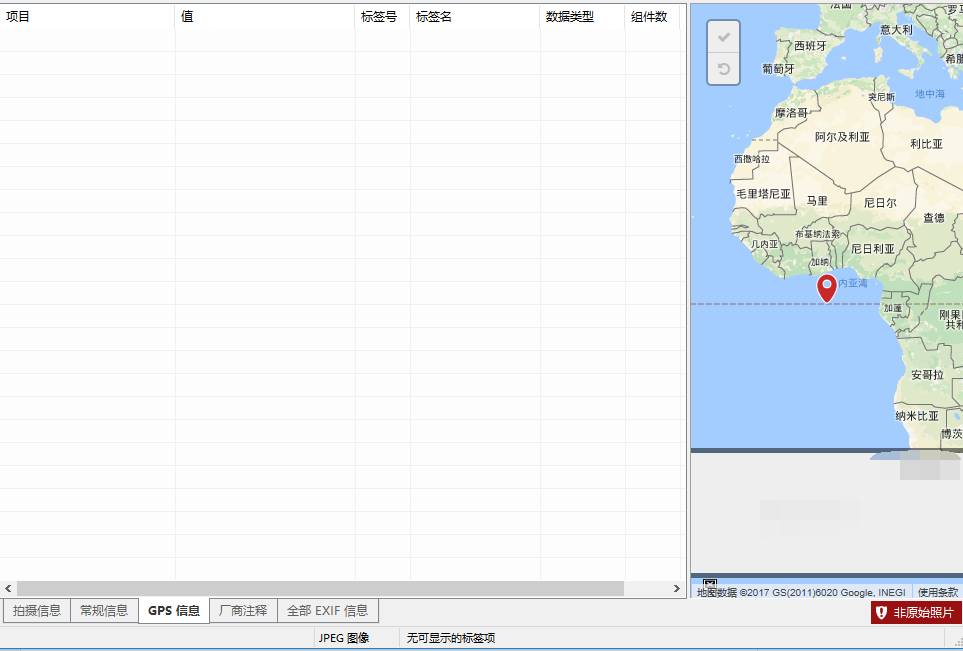The image size is (963, 651).
Task: Select the 全部 EXIF 信息 tab
Action: [x=328, y=610]
